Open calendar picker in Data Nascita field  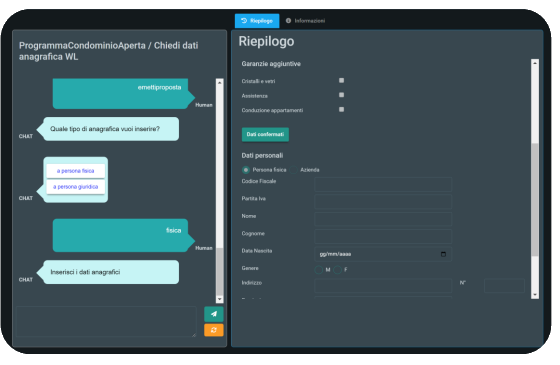(443, 254)
